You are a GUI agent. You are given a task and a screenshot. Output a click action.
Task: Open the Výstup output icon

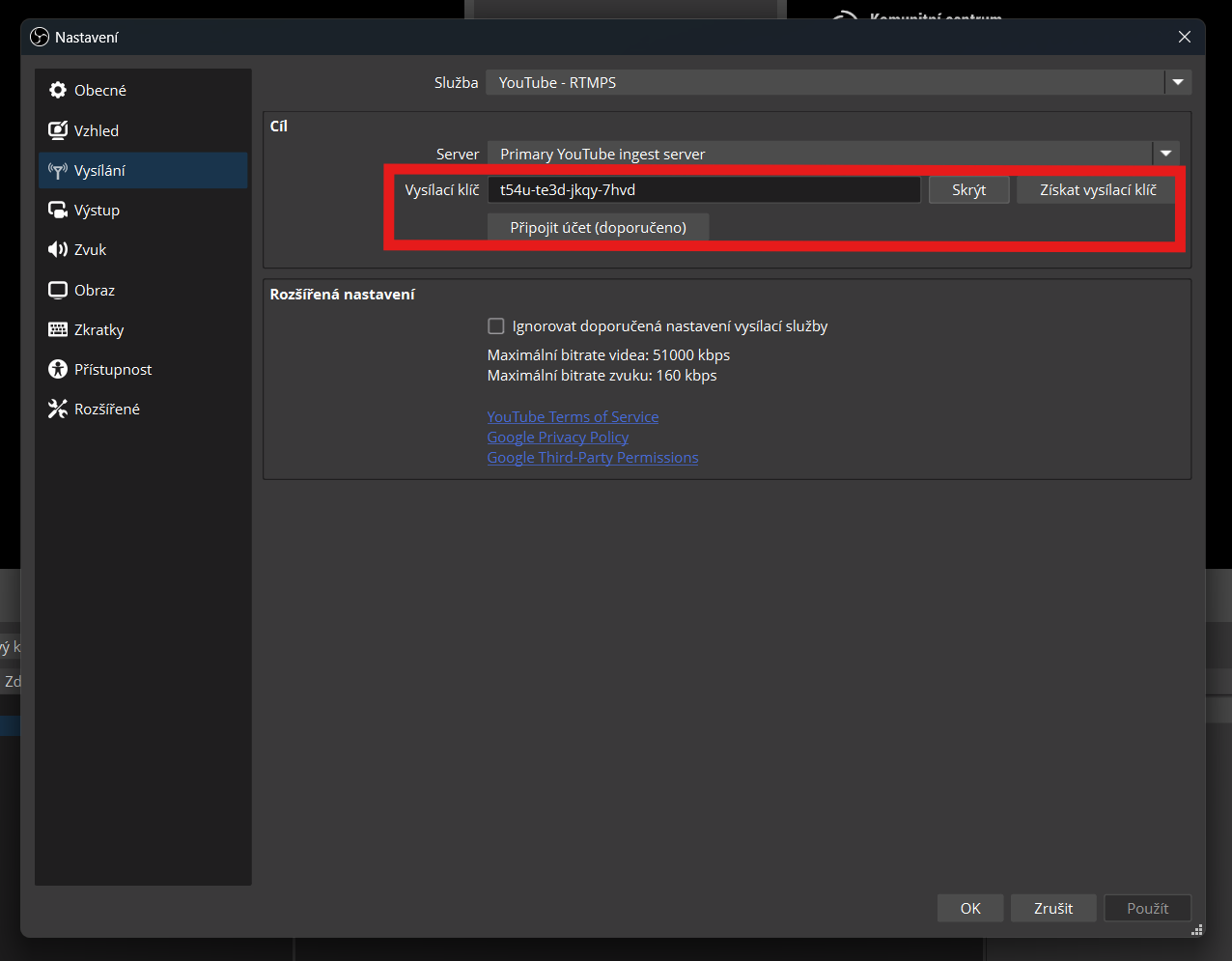(x=58, y=211)
